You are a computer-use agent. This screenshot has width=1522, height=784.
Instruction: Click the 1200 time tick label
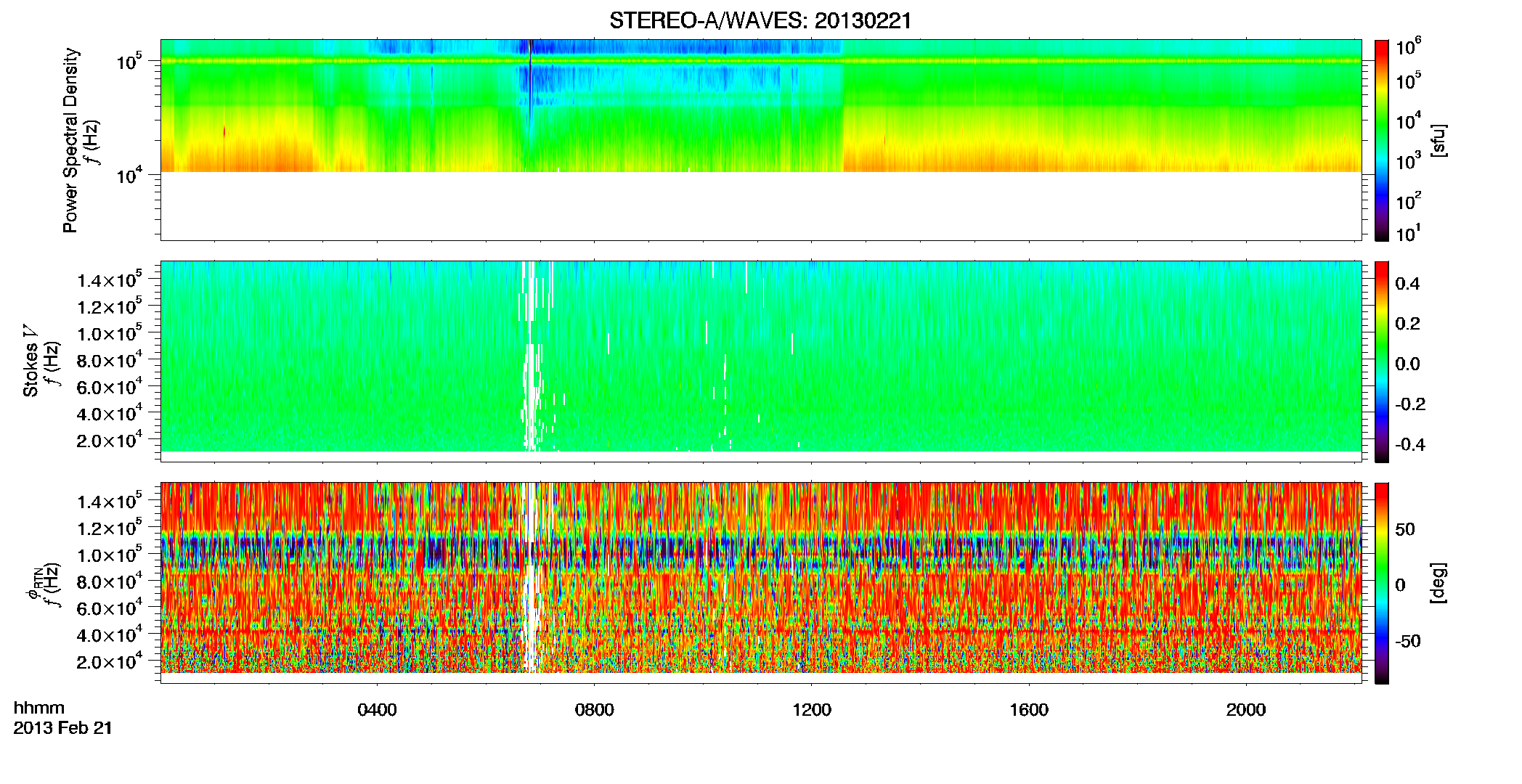click(x=812, y=710)
